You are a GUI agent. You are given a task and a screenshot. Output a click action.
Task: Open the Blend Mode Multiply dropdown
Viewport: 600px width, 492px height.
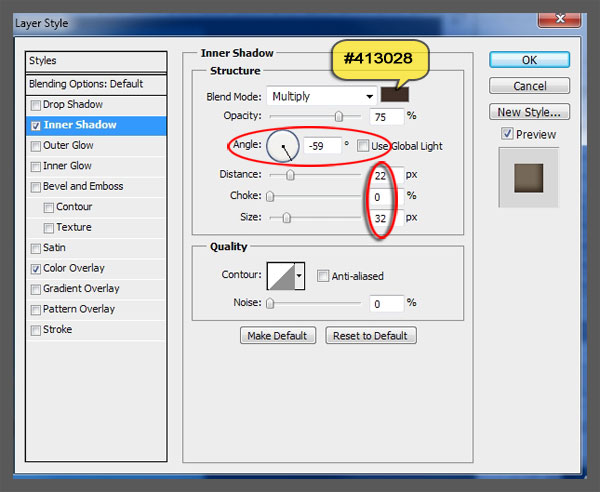click(x=320, y=96)
